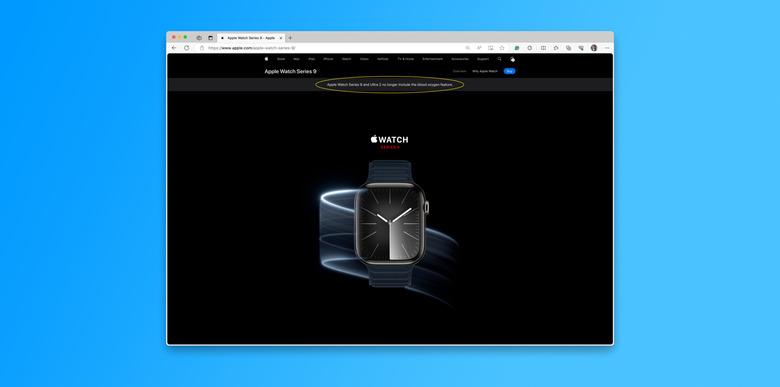Open the zoom magnifier icon in address bar

click(x=468, y=48)
